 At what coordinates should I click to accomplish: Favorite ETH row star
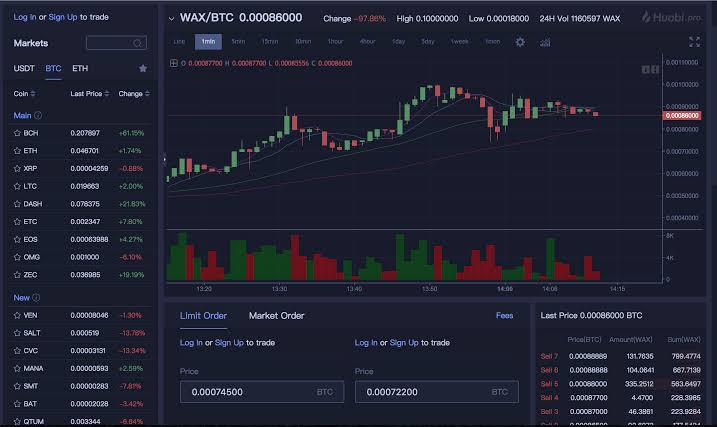(x=17, y=151)
